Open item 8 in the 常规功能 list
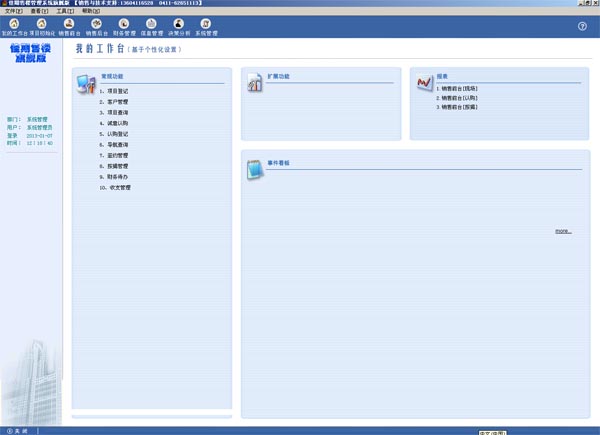This screenshot has height=435, width=600. click(114, 166)
